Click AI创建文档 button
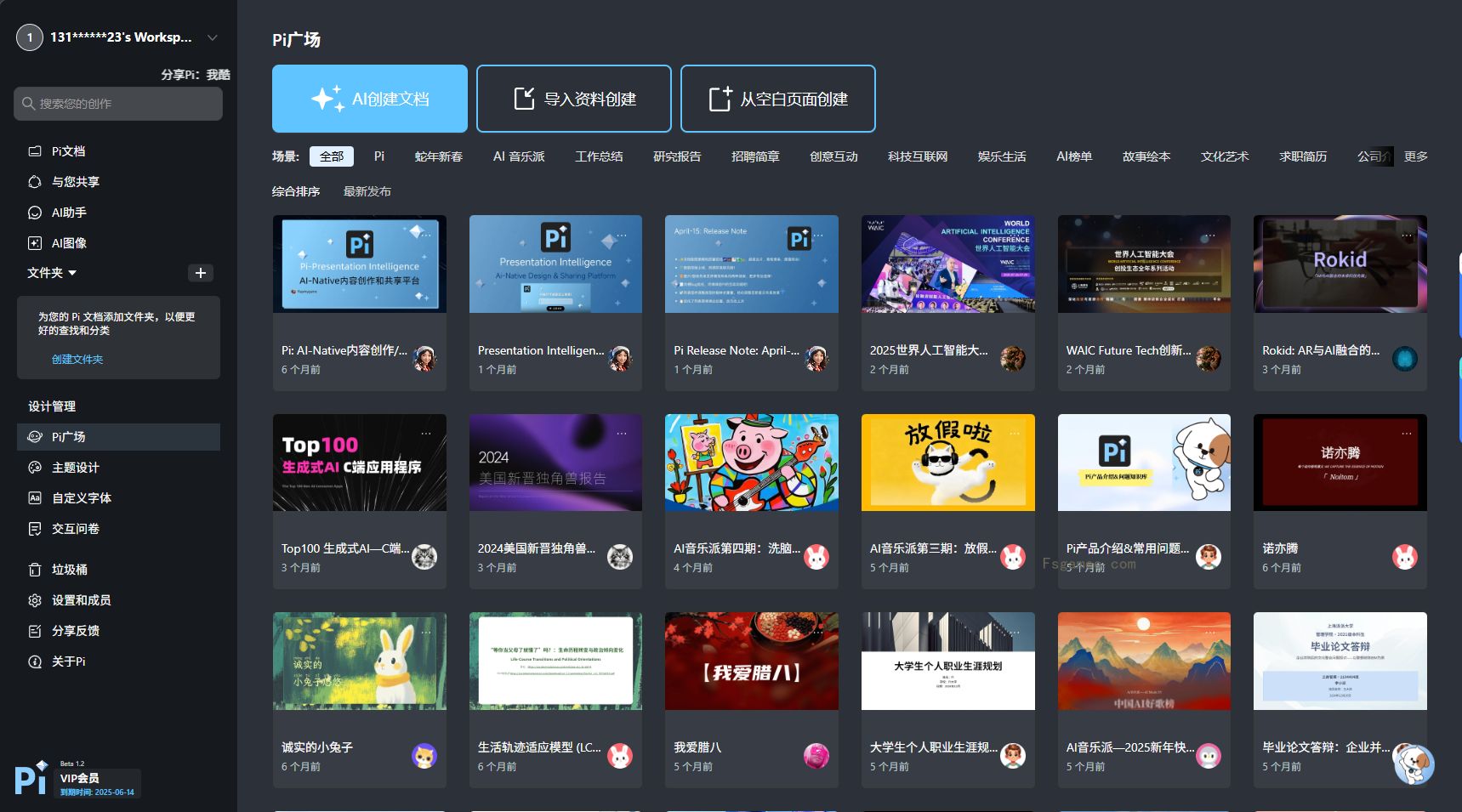Screen dimensions: 1462x812 coord(370,99)
